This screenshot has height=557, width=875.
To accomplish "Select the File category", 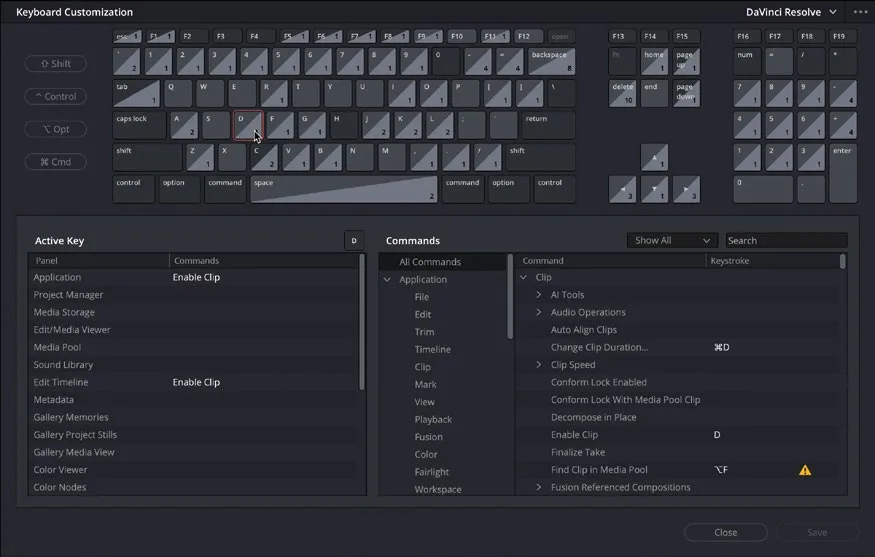I will (x=422, y=297).
